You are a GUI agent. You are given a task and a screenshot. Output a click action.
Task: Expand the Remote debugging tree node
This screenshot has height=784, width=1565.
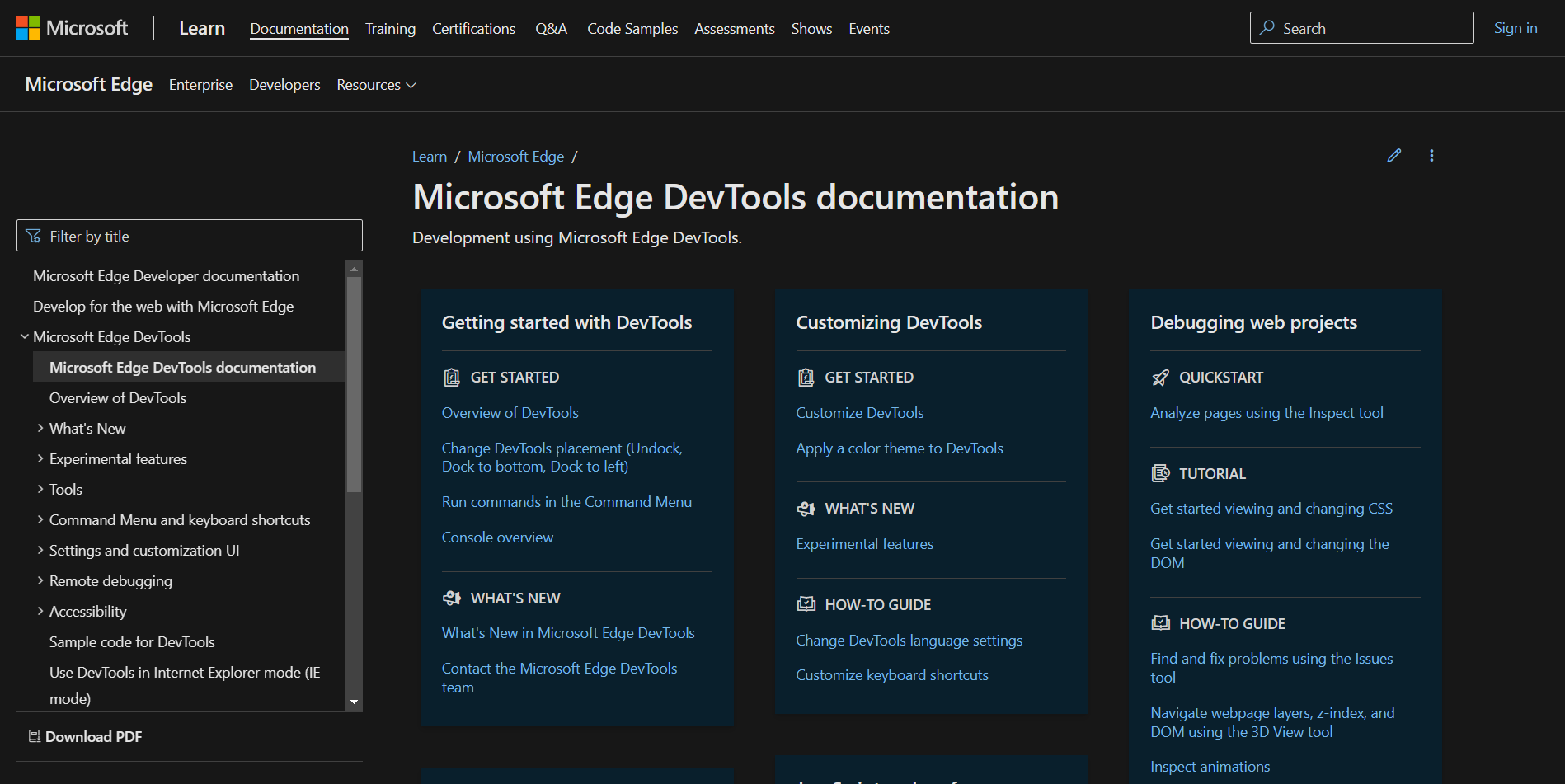40,580
